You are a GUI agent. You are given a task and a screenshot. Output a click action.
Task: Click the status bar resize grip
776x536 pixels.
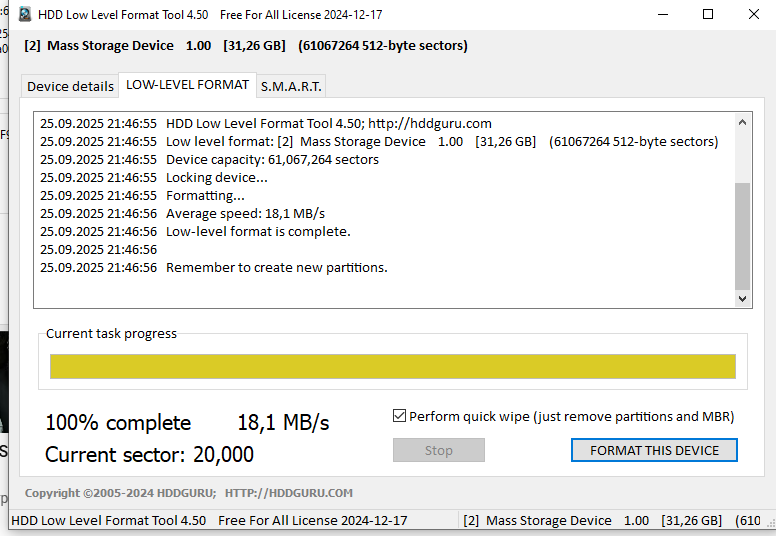click(x=771, y=523)
